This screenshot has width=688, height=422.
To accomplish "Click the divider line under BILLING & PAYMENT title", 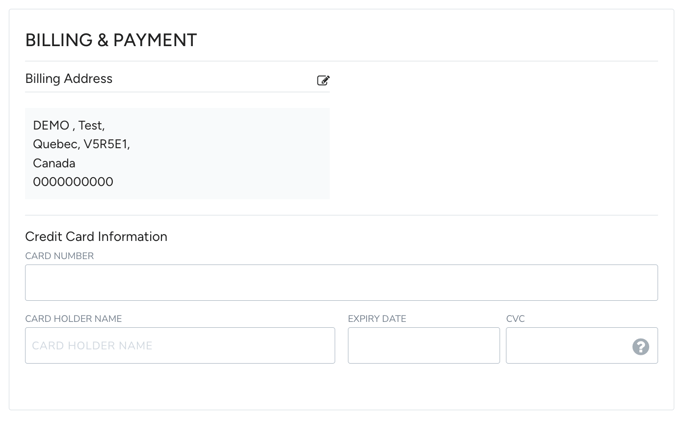I will point(341,61).
